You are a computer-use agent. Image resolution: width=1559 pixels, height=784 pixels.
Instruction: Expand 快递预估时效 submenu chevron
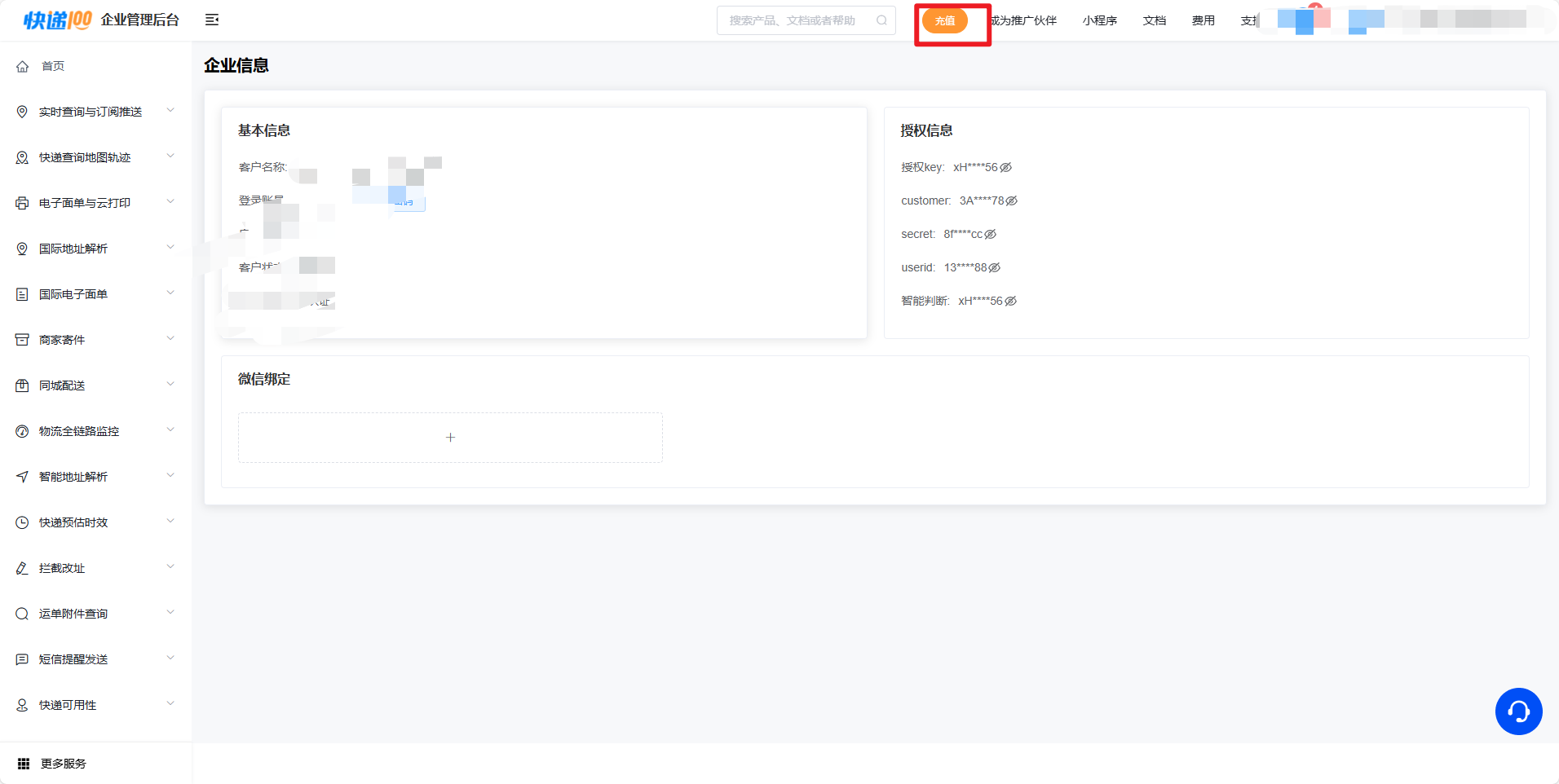point(170,521)
